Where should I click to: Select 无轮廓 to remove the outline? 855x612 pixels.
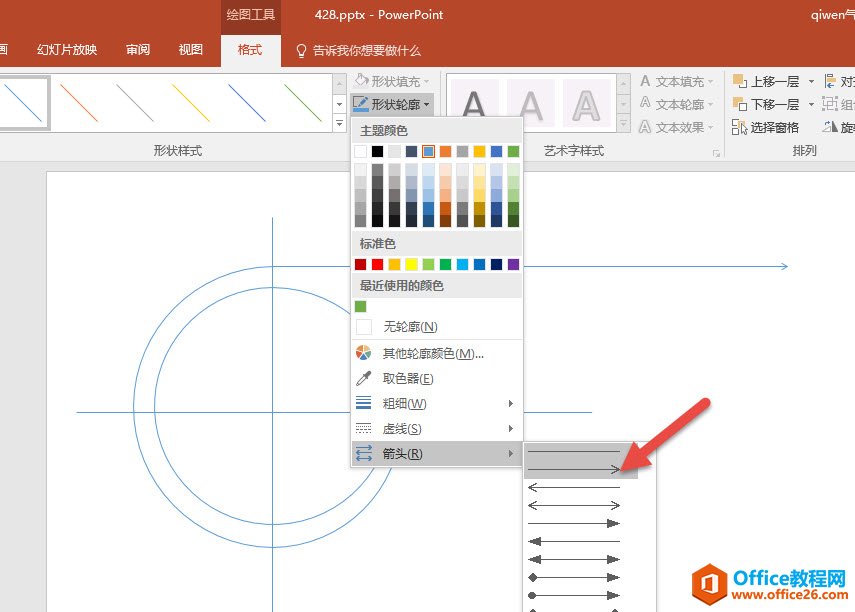point(410,327)
